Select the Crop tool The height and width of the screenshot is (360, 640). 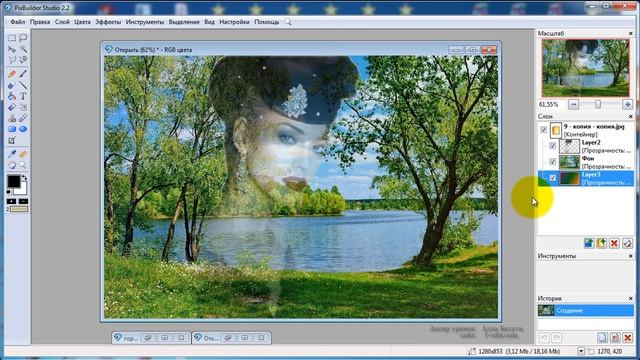click(12, 140)
